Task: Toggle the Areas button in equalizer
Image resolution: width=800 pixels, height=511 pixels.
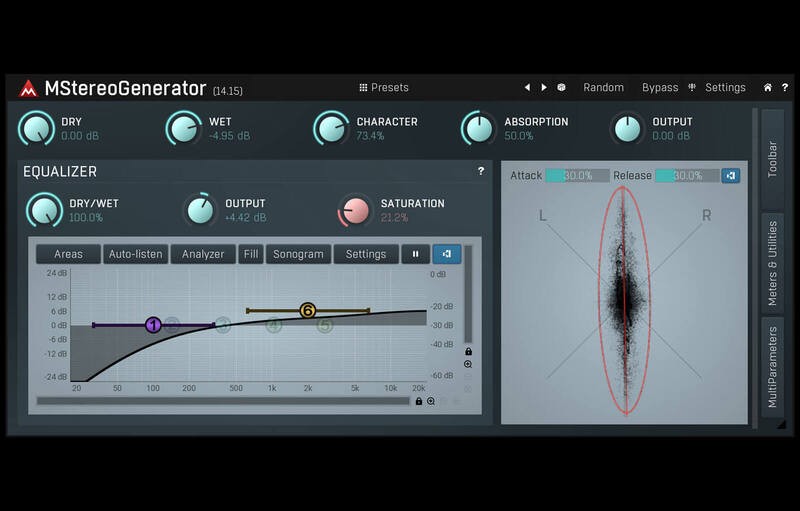Action: [68, 254]
